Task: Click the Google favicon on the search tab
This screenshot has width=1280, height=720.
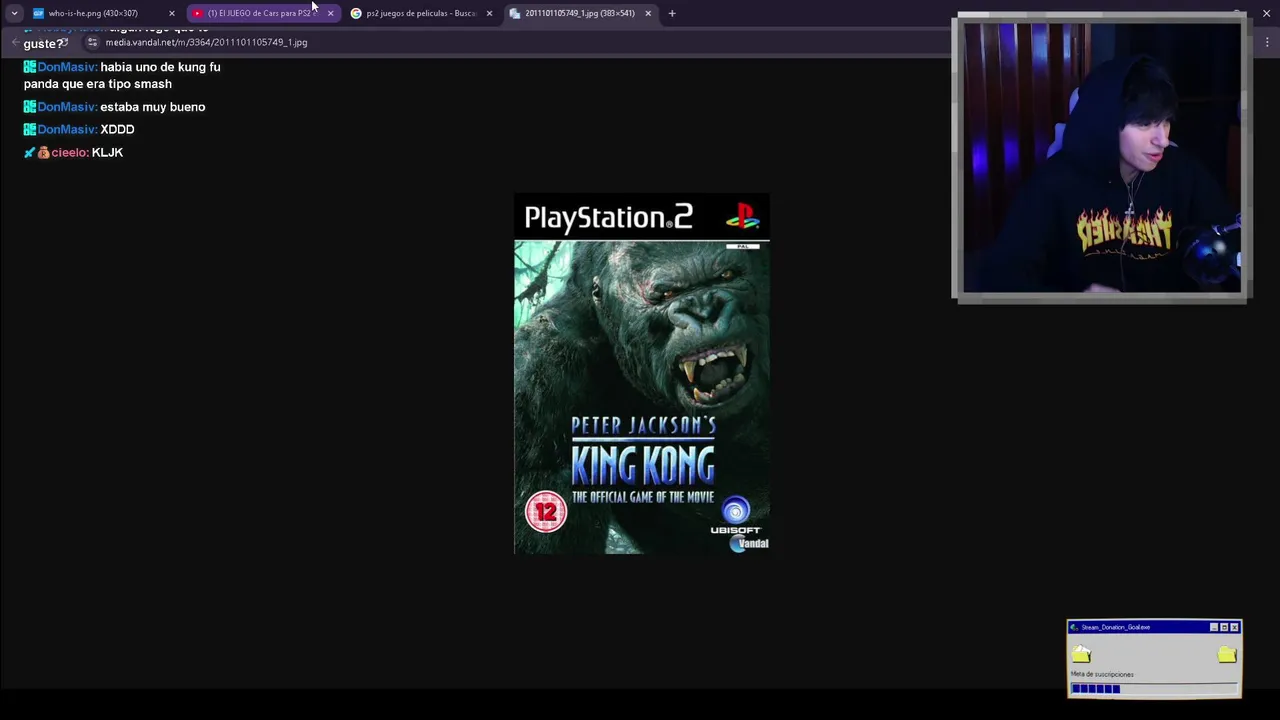Action: pos(356,13)
